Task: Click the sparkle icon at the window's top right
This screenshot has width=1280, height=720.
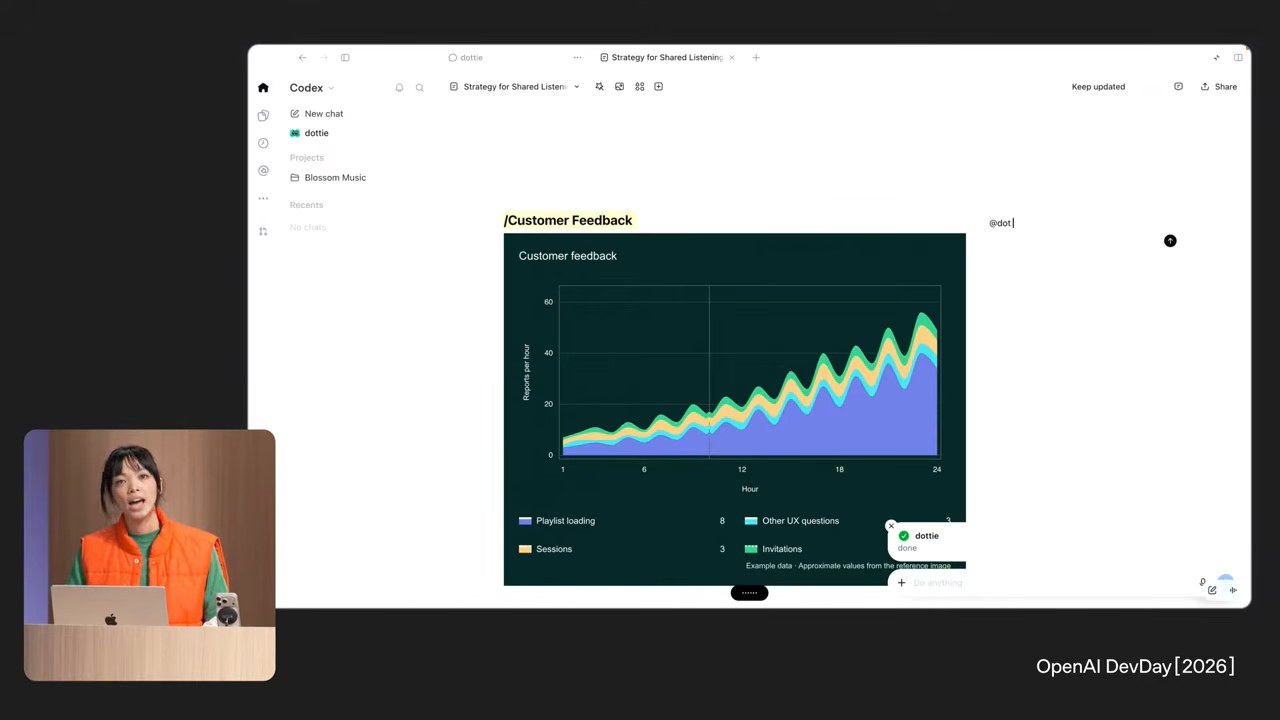Action: 1216,58
